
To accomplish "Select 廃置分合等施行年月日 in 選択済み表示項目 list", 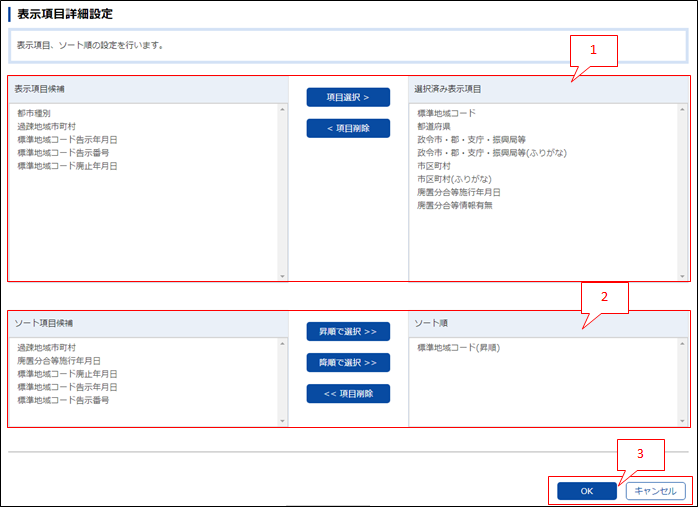I will coord(459,192).
